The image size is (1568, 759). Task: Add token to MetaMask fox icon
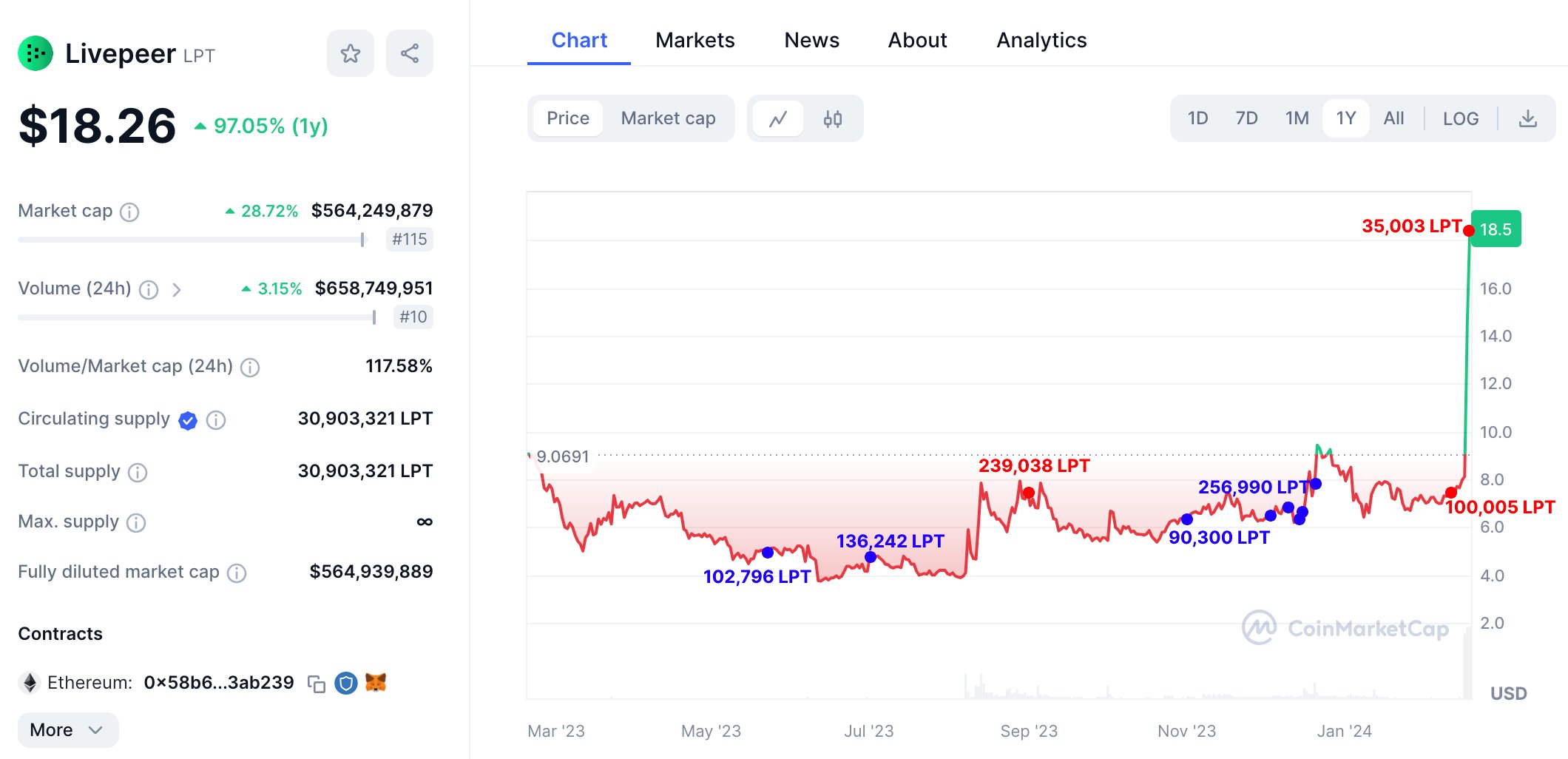click(x=376, y=682)
